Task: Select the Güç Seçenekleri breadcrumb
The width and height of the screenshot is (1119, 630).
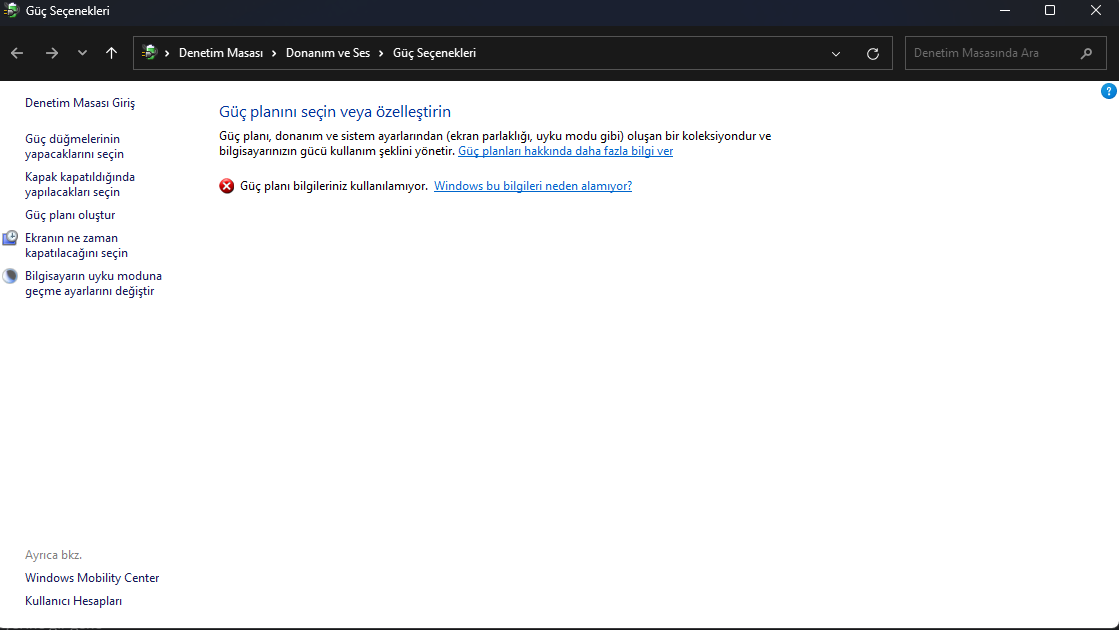Action: coord(434,53)
